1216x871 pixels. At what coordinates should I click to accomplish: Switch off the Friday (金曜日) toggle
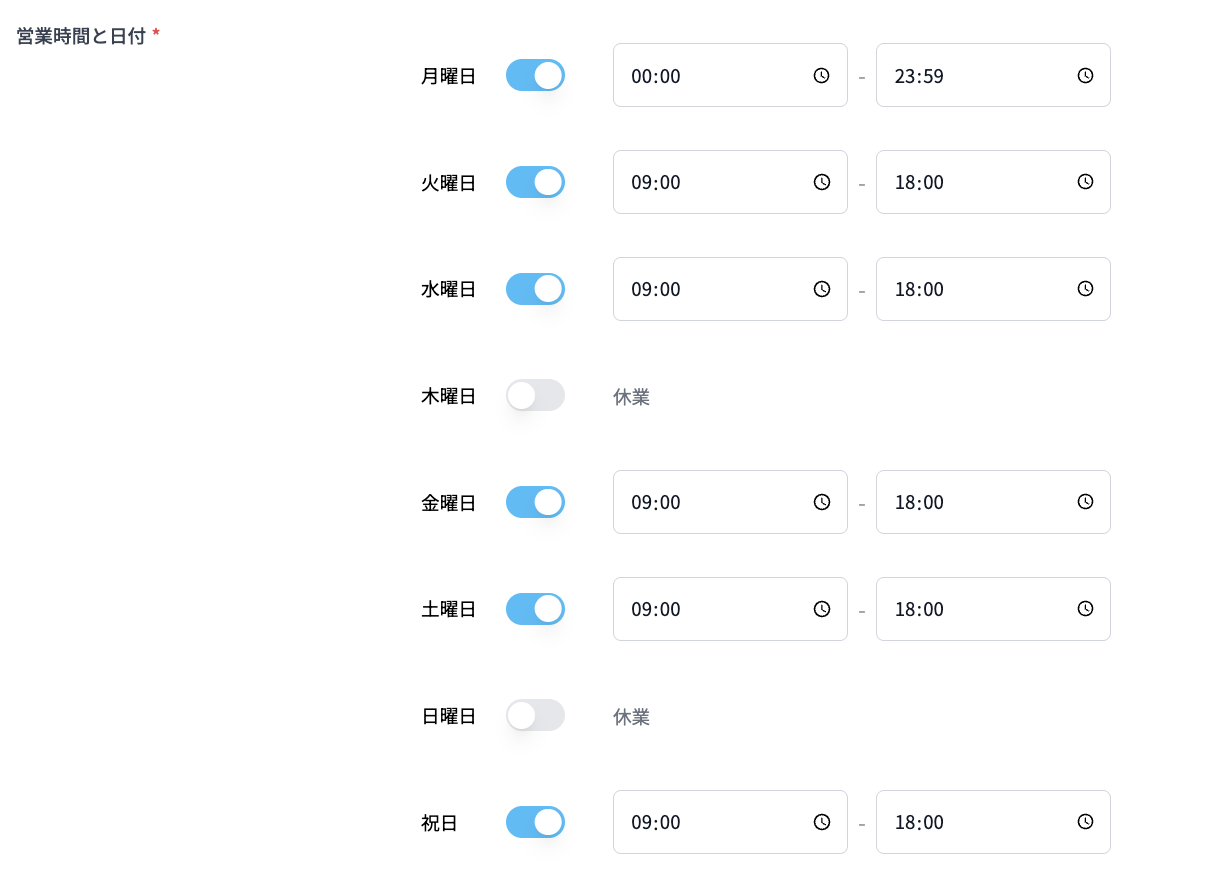point(535,502)
